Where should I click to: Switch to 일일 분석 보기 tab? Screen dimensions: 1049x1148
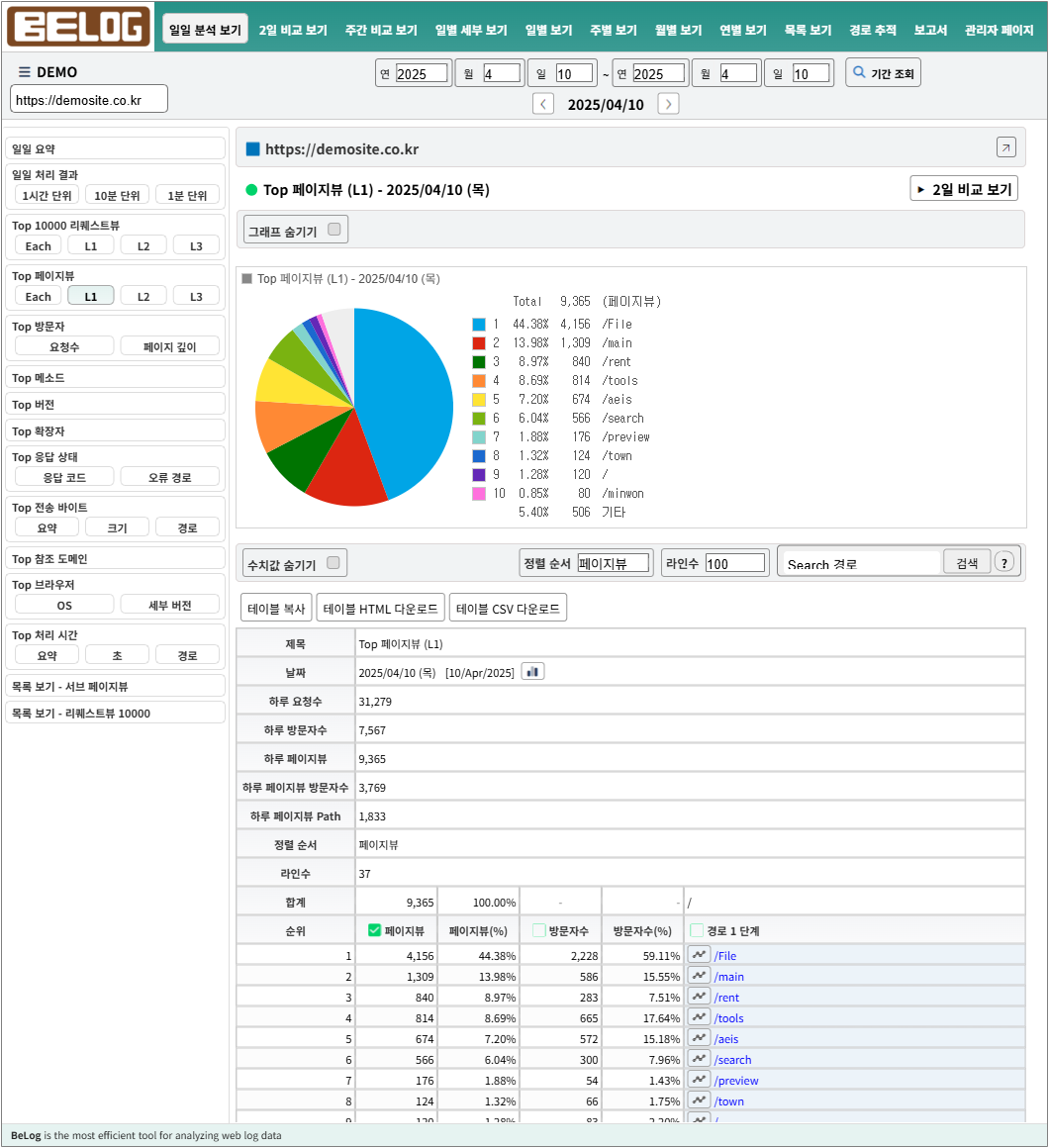pyautogui.click(x=205, y=30)
